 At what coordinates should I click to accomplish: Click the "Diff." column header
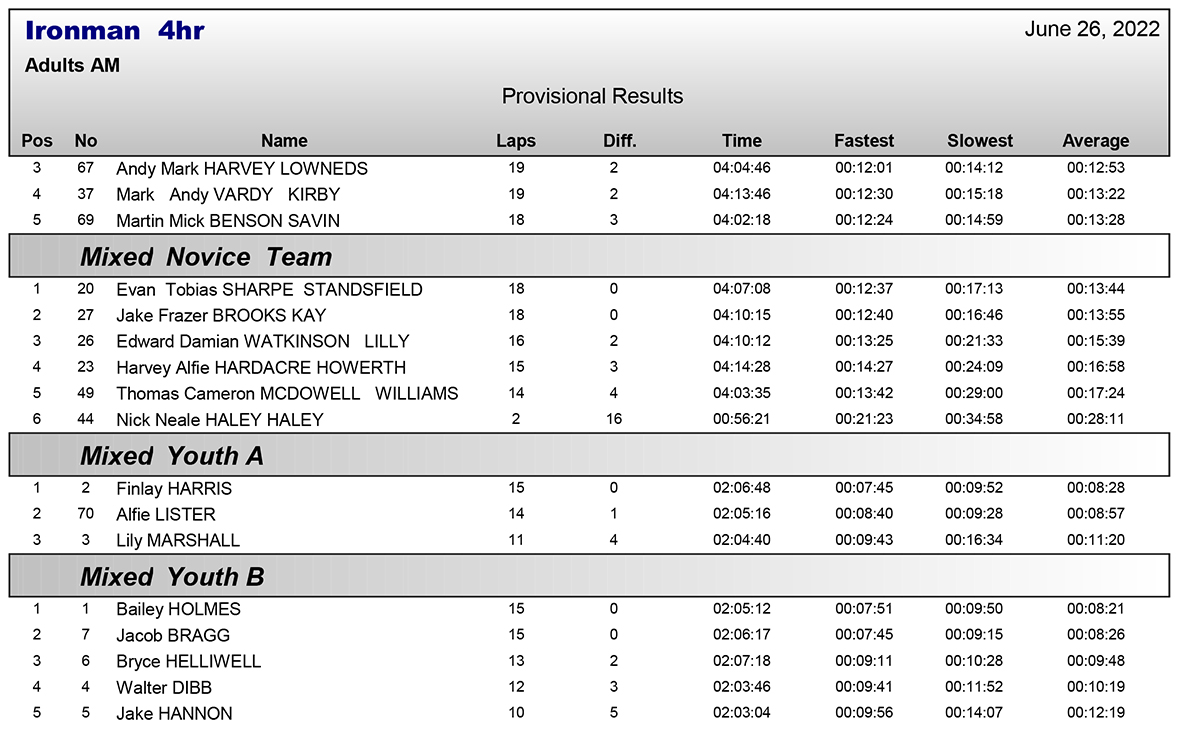tap(620, 141)
